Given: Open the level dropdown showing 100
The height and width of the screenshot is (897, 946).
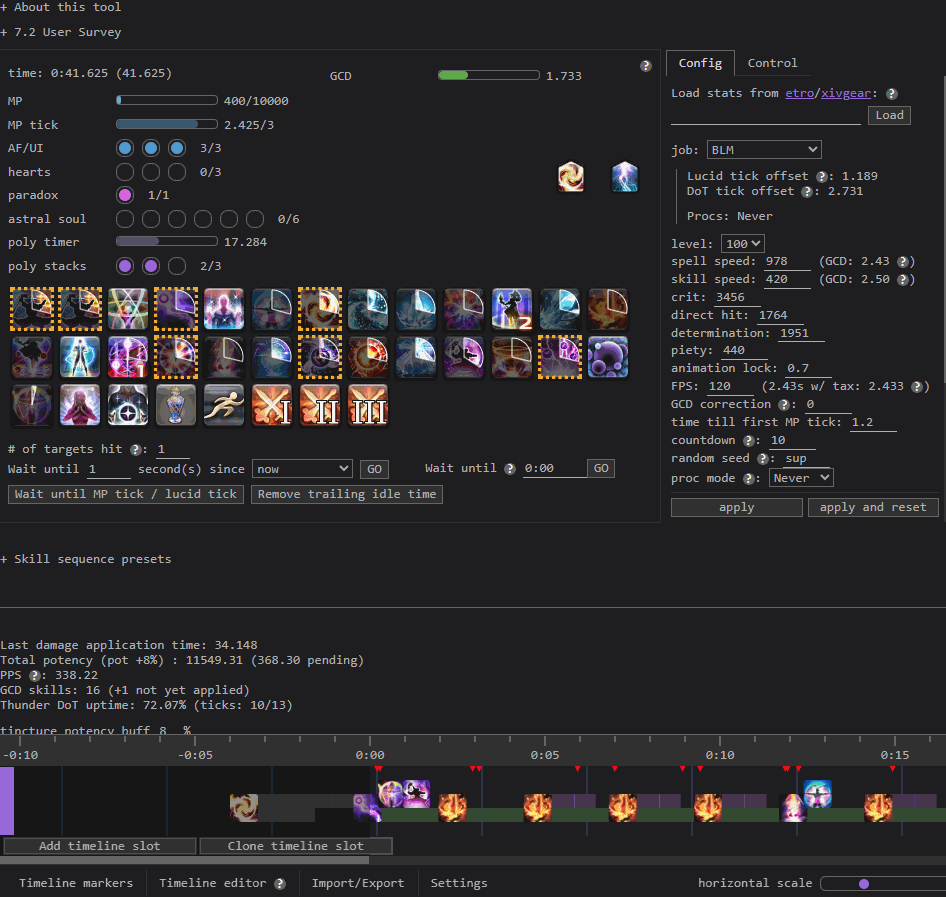Looking at the screenshot, I should click(742, 244).
